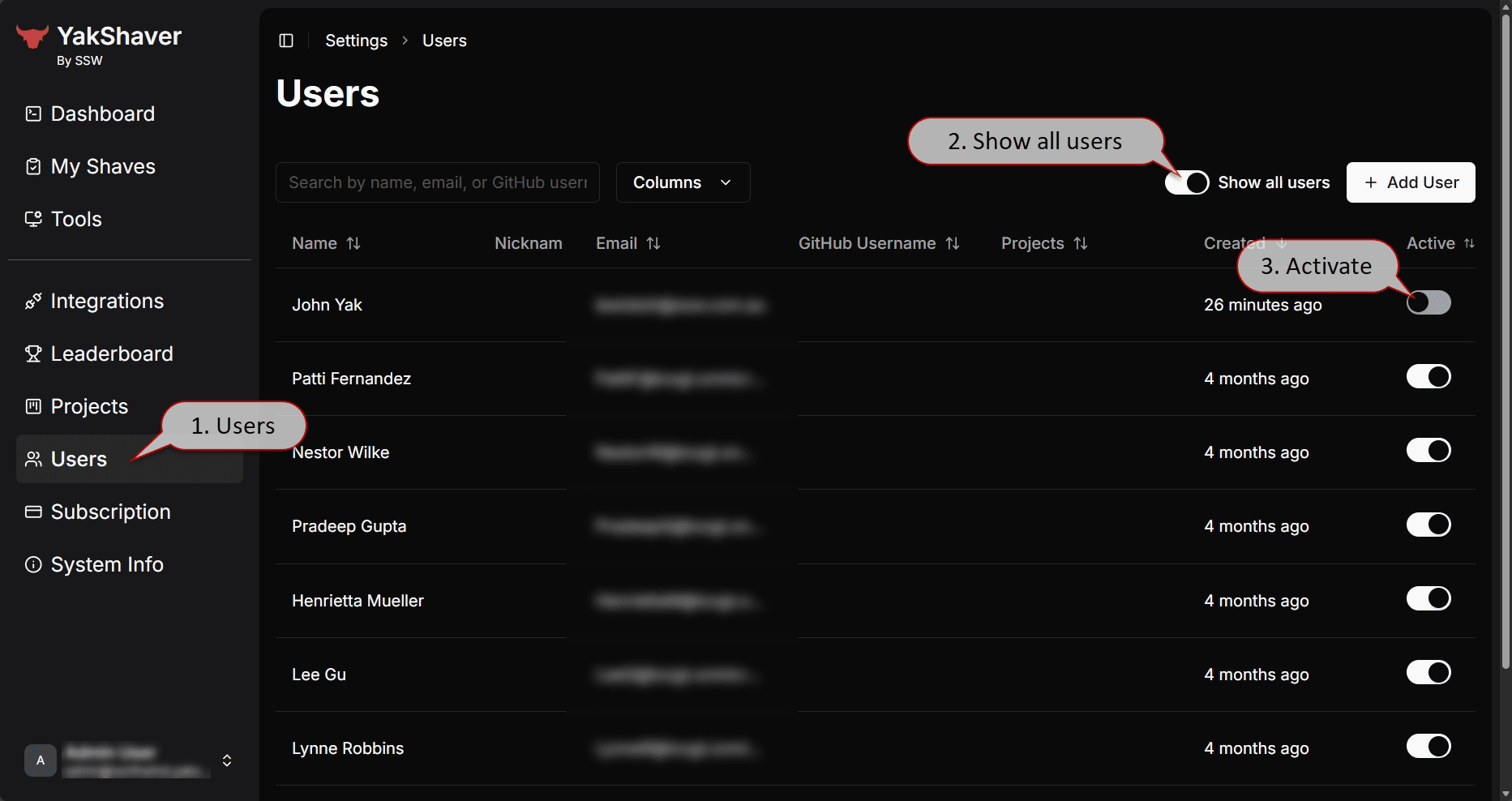Click the Dashboard icon in sidebar
The width and height of the screenshot is (1512, 801).
33,114
